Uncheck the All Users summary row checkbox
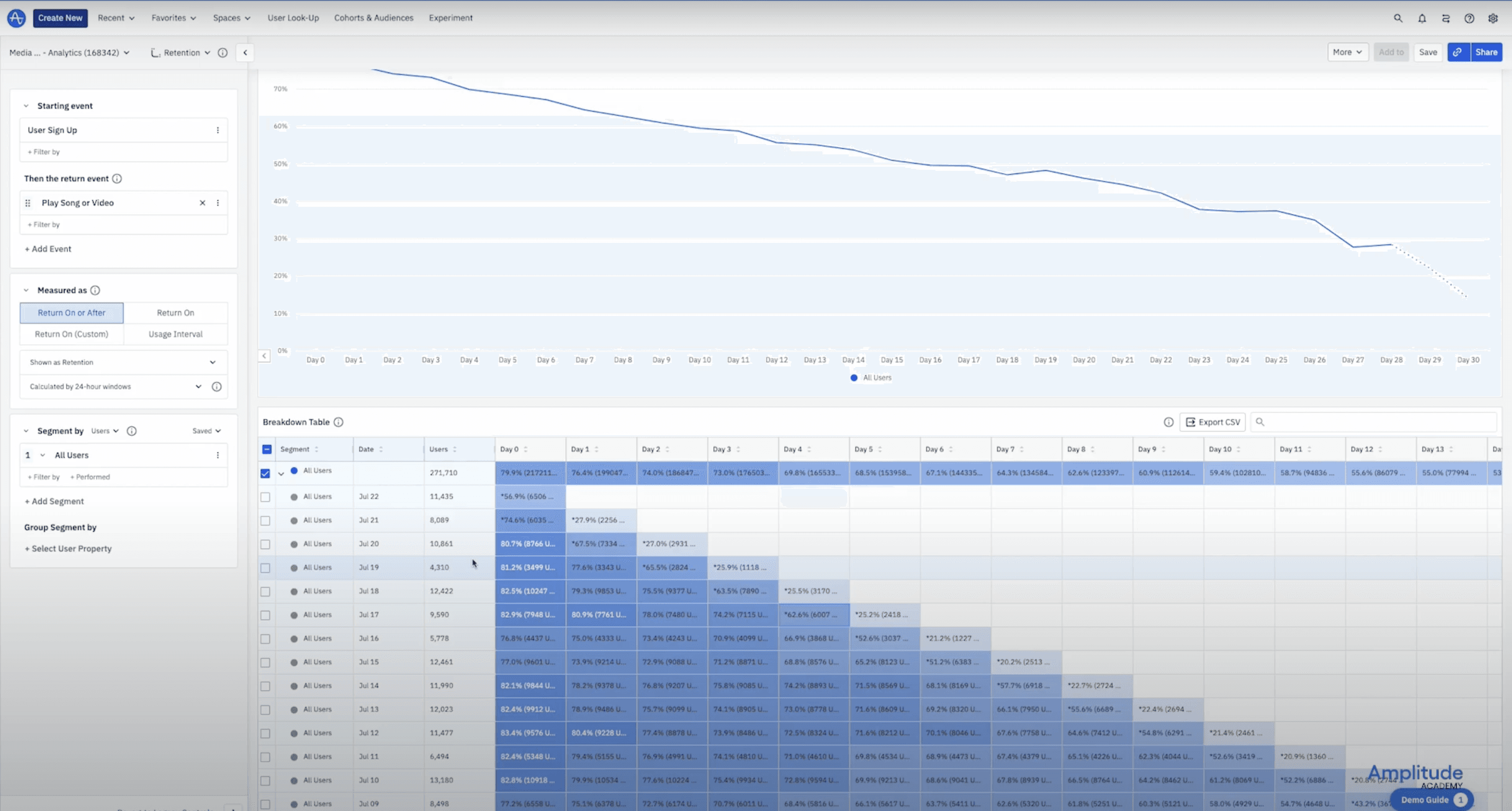This screenshot has height=811, width=1512. pos(265,473)
